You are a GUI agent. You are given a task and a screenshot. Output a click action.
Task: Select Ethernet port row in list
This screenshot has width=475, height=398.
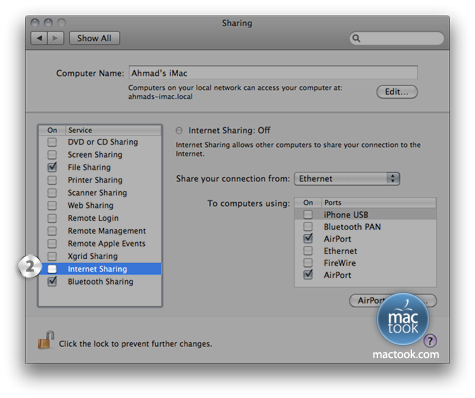pyautogui.click(x=365, y=251)
